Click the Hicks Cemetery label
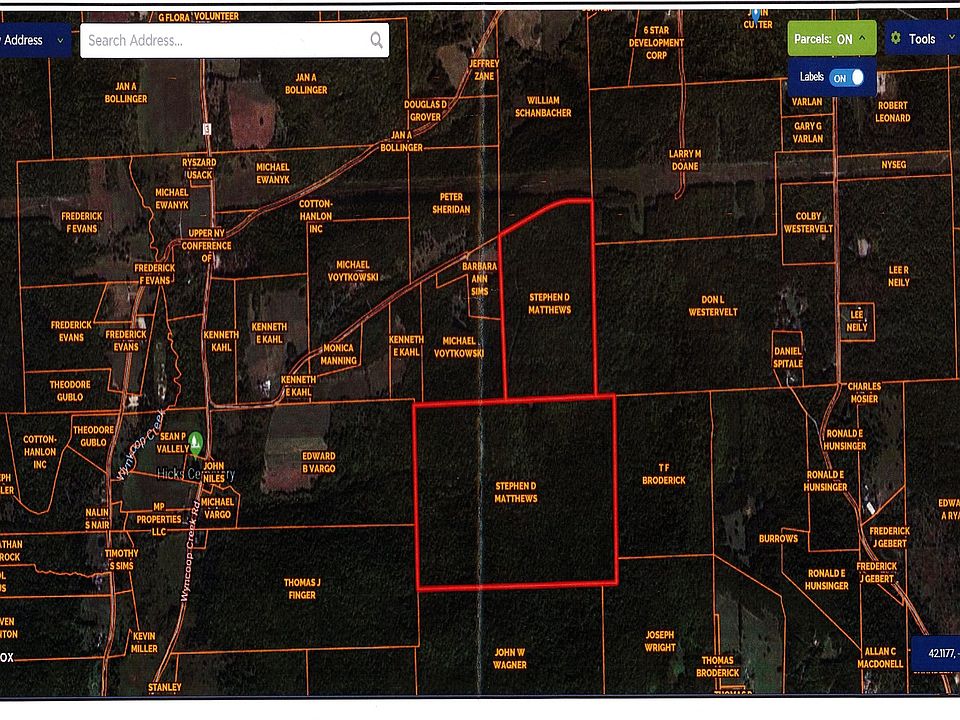960x720 pixels. coord(195,474)
